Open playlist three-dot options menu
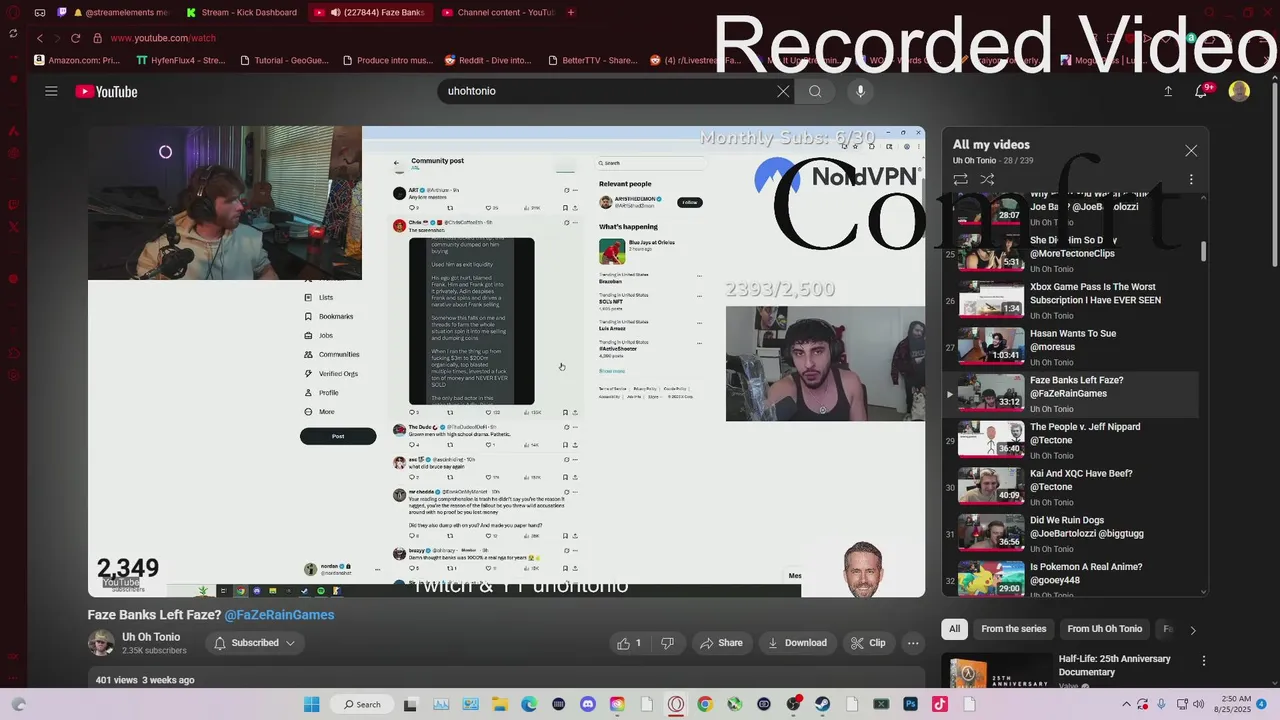 [x=1191, y=179]
